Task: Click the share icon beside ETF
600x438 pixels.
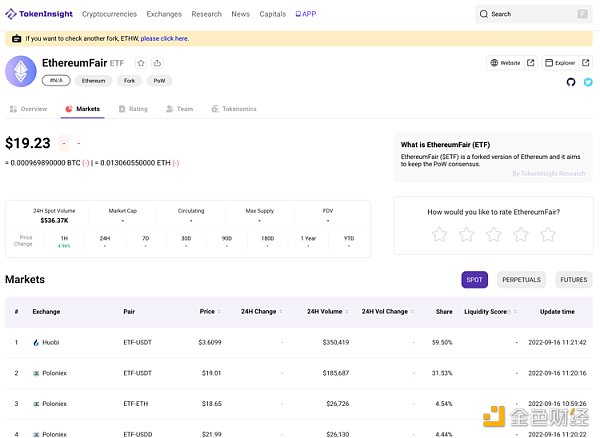Action: pos(157,63)
